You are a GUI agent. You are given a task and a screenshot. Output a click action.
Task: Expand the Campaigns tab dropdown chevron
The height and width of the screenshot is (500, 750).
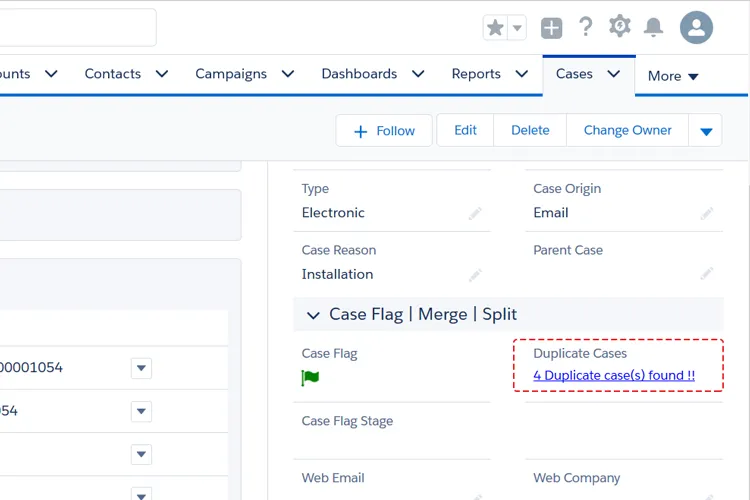[288, 74]
